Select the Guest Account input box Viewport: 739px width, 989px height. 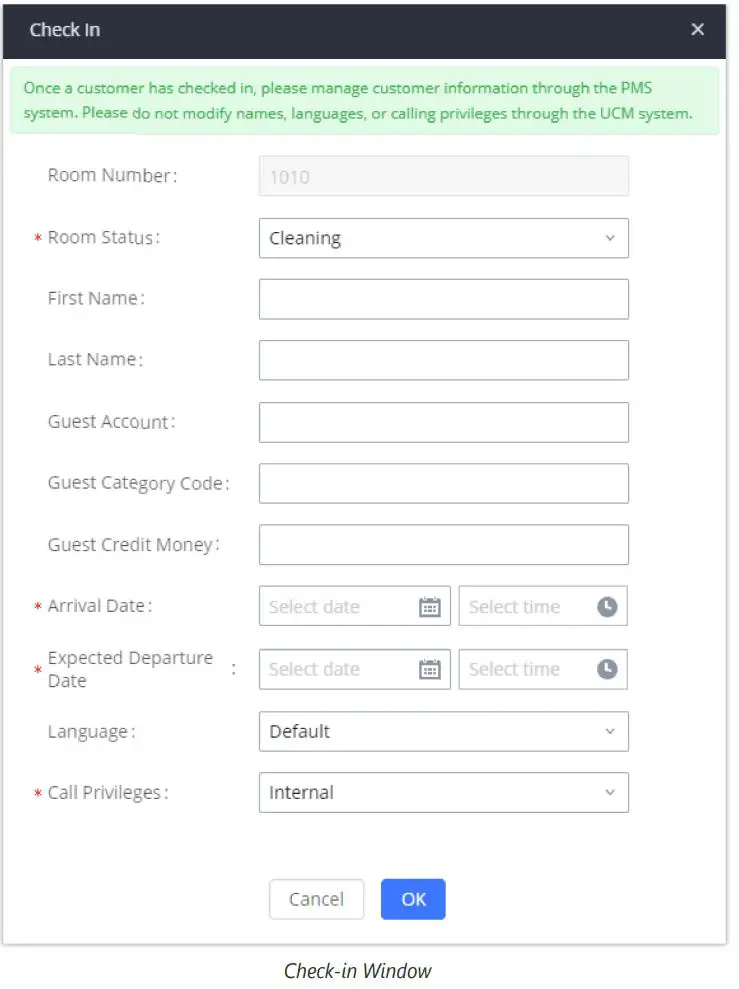[443, 422]
